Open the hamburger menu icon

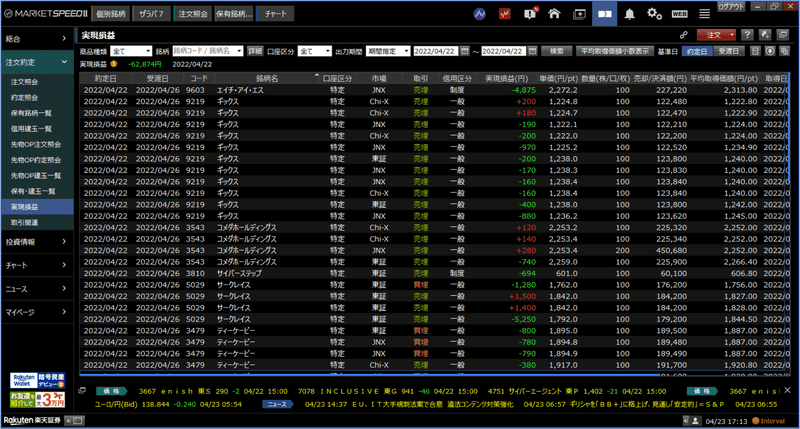[x=705, y=14]
